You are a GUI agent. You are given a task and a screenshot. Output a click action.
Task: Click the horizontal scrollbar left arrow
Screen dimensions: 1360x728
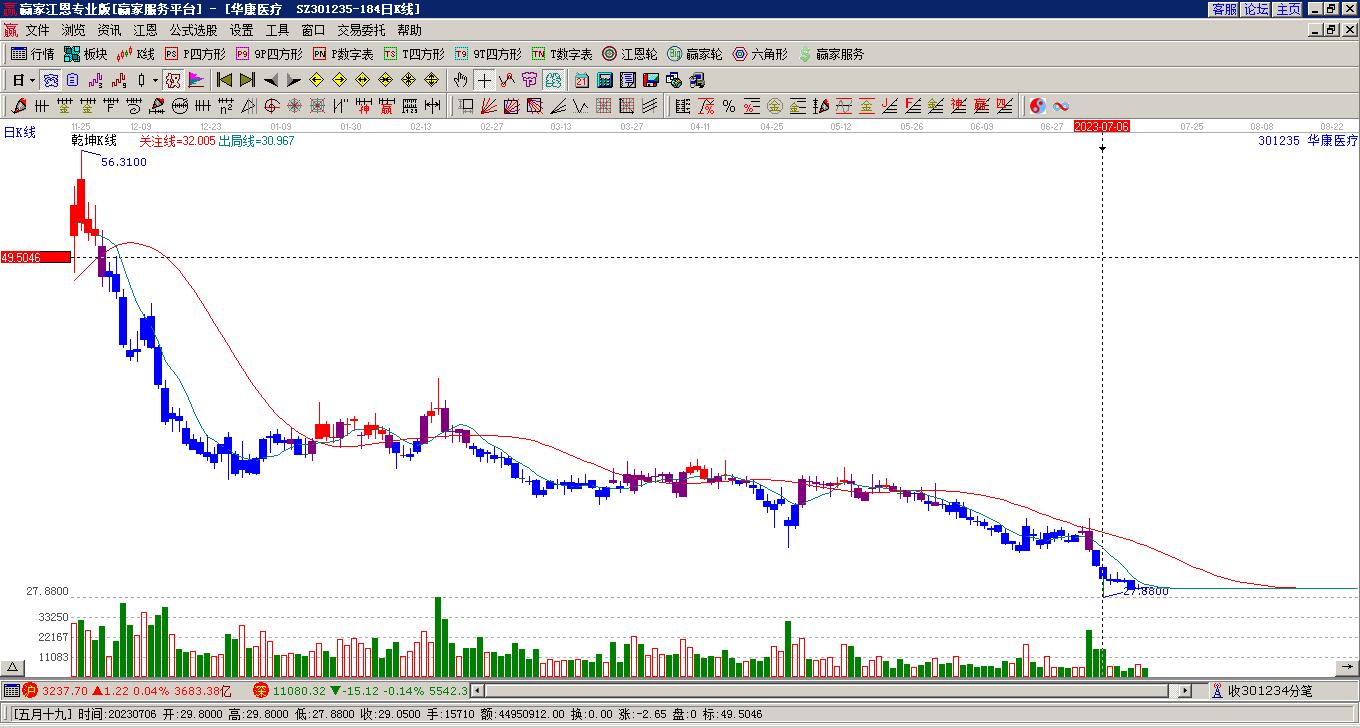(478, 690)
